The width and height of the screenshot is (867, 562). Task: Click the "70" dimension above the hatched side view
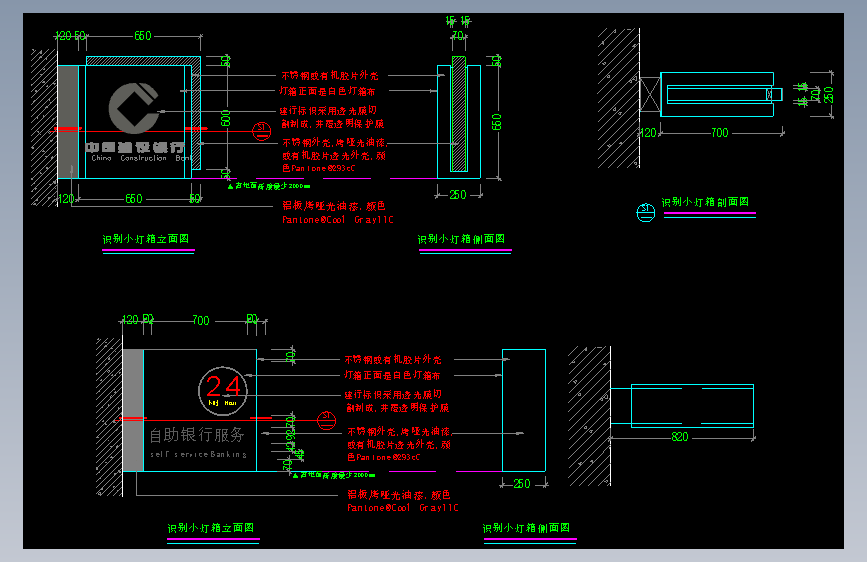458,35
